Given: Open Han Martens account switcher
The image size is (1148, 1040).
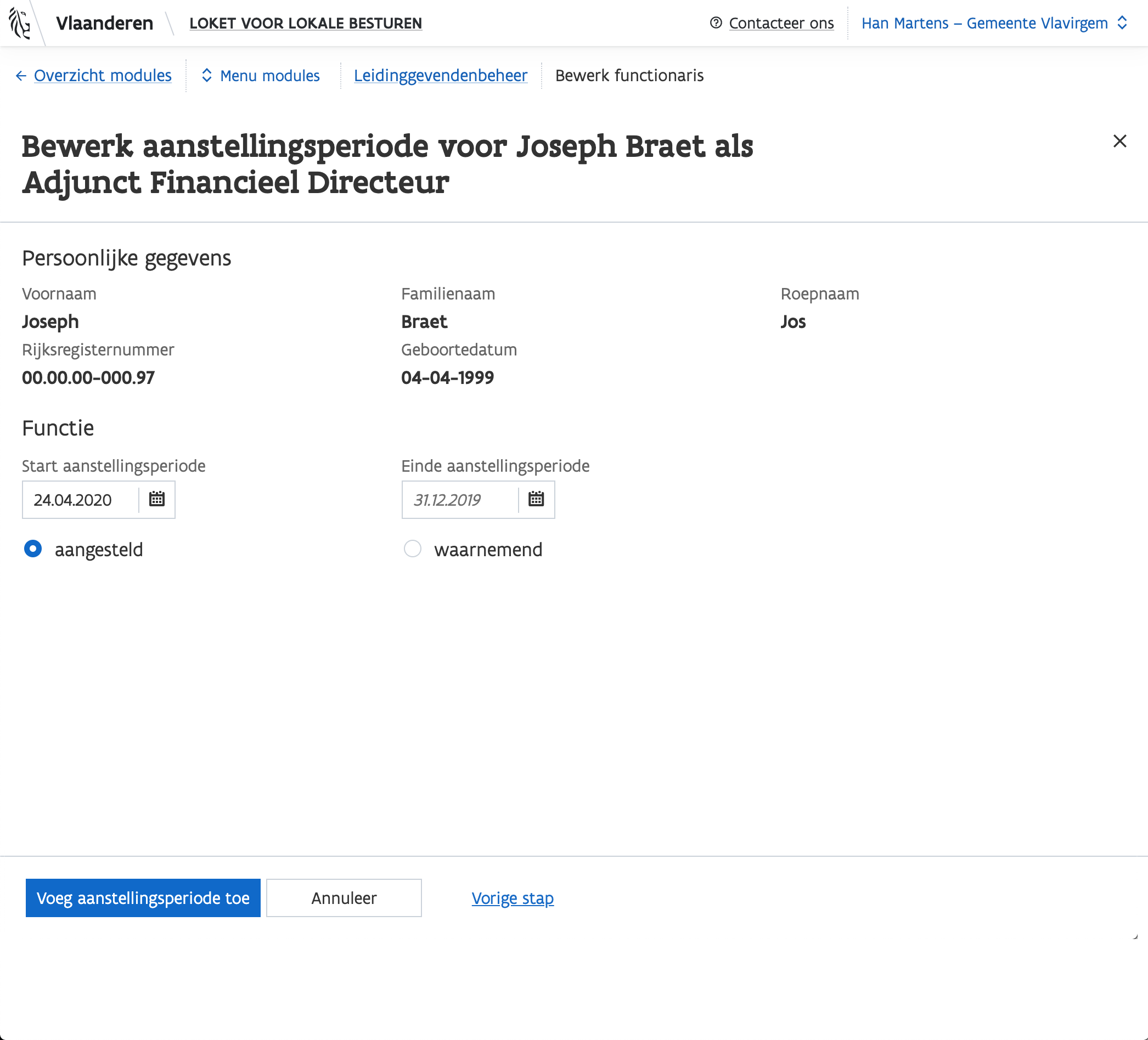Looking at the screenshot, I should pos(984,24).
